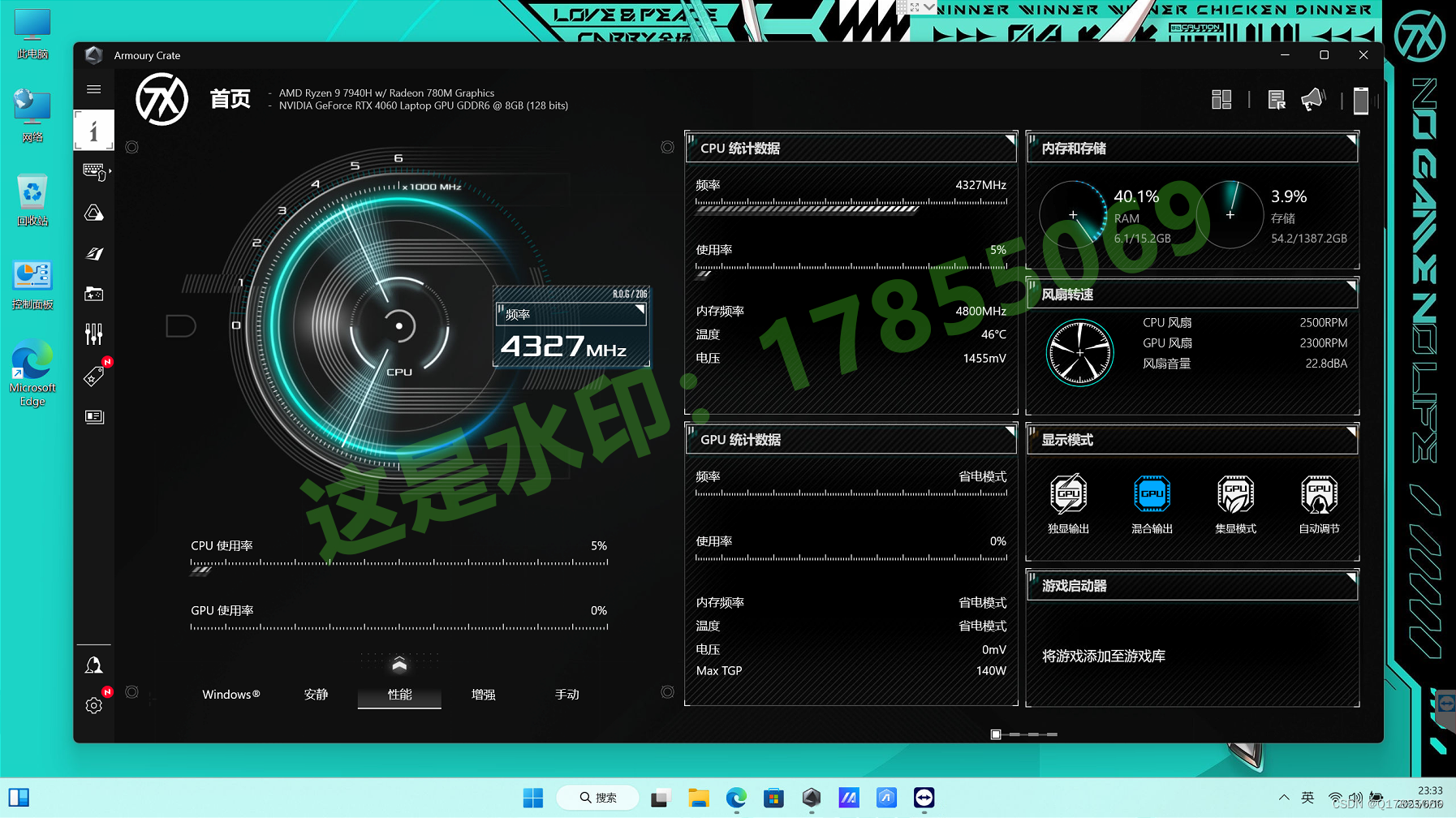Select the 自动调节 GPU mode icon
The width and height of the screenshot is (1456, 818).
[x=1319, y=494]
